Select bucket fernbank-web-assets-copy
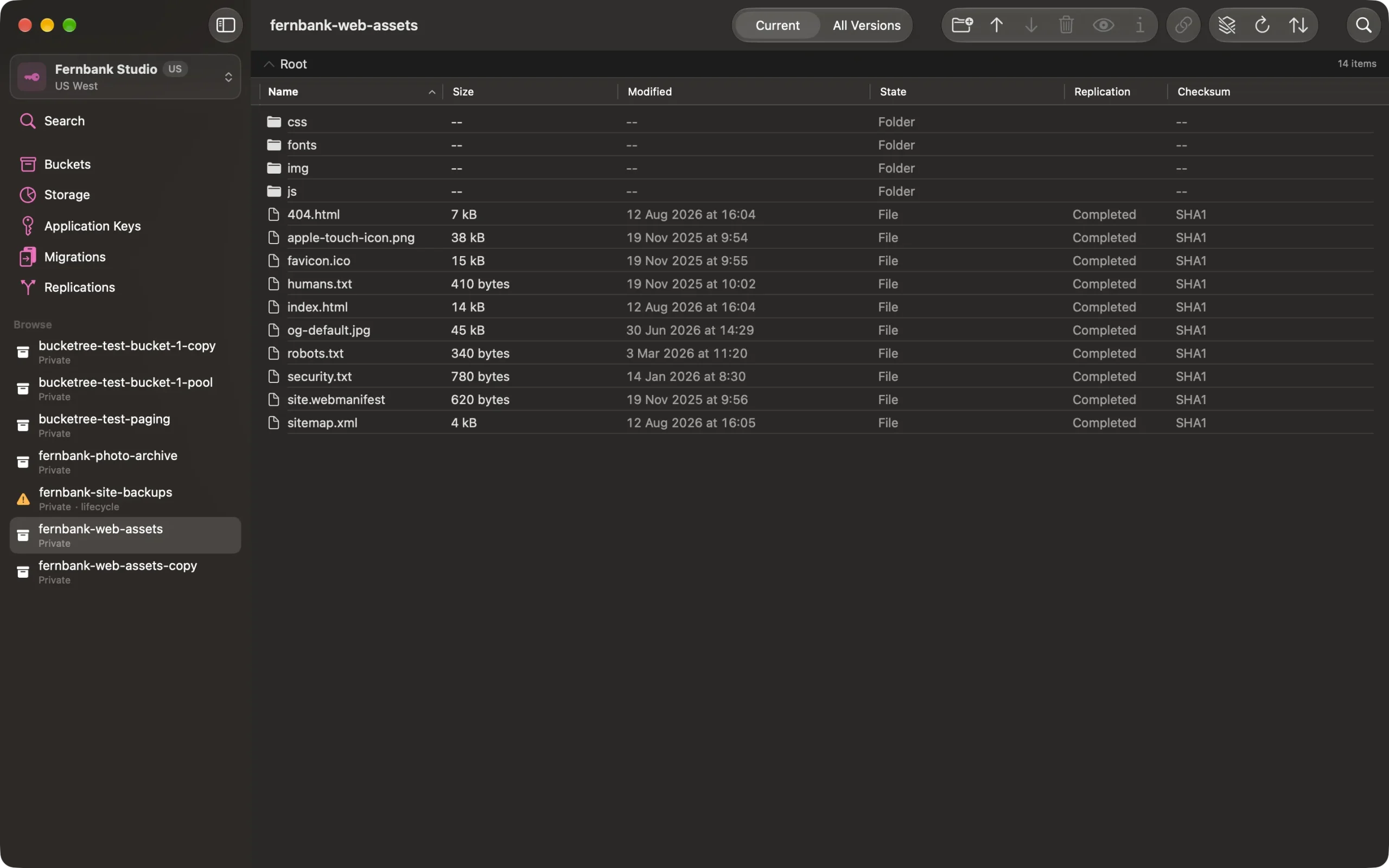1389x868 pixels. point(125,572)
